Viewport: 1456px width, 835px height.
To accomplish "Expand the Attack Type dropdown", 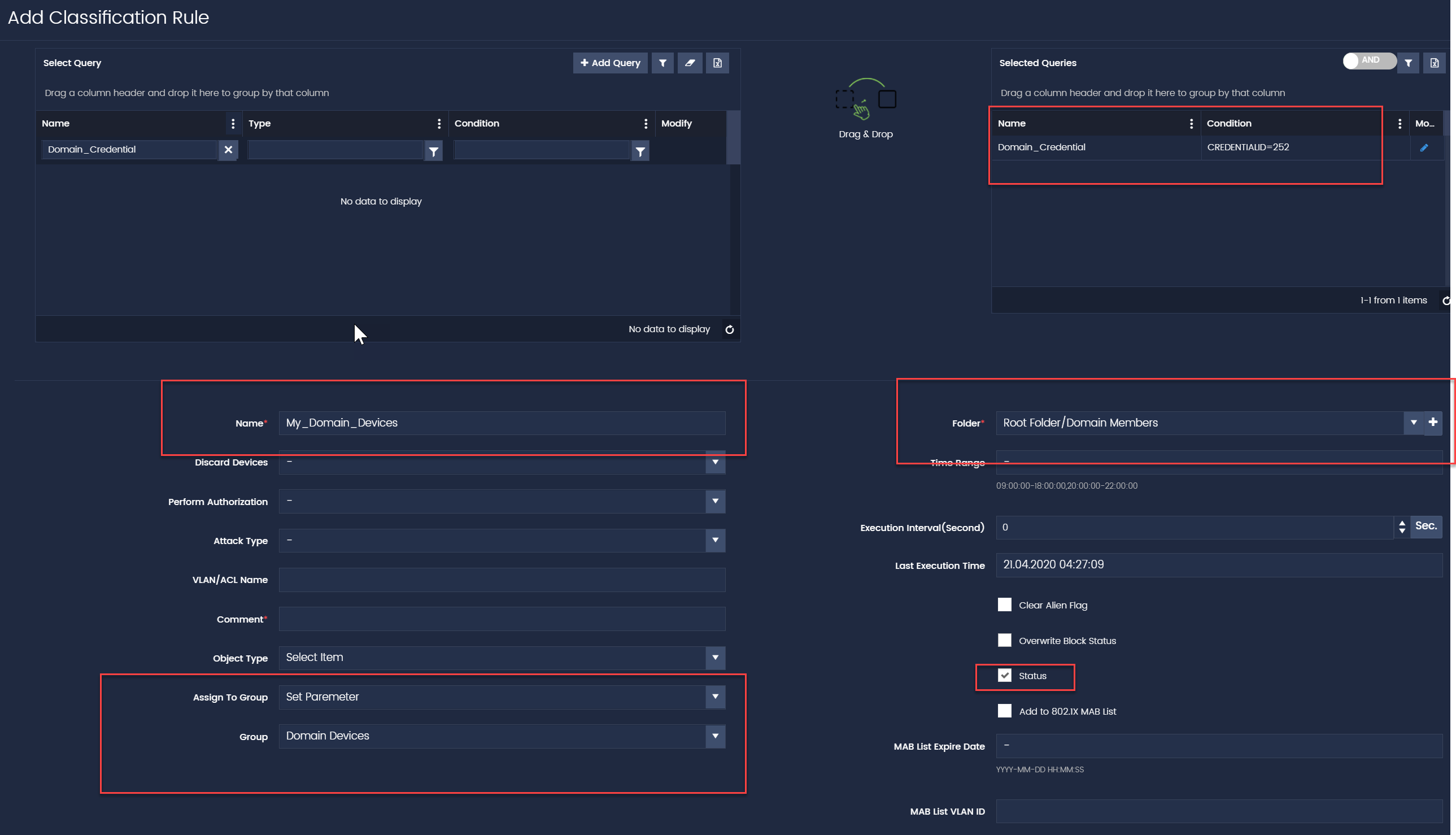I will (716, 540).
